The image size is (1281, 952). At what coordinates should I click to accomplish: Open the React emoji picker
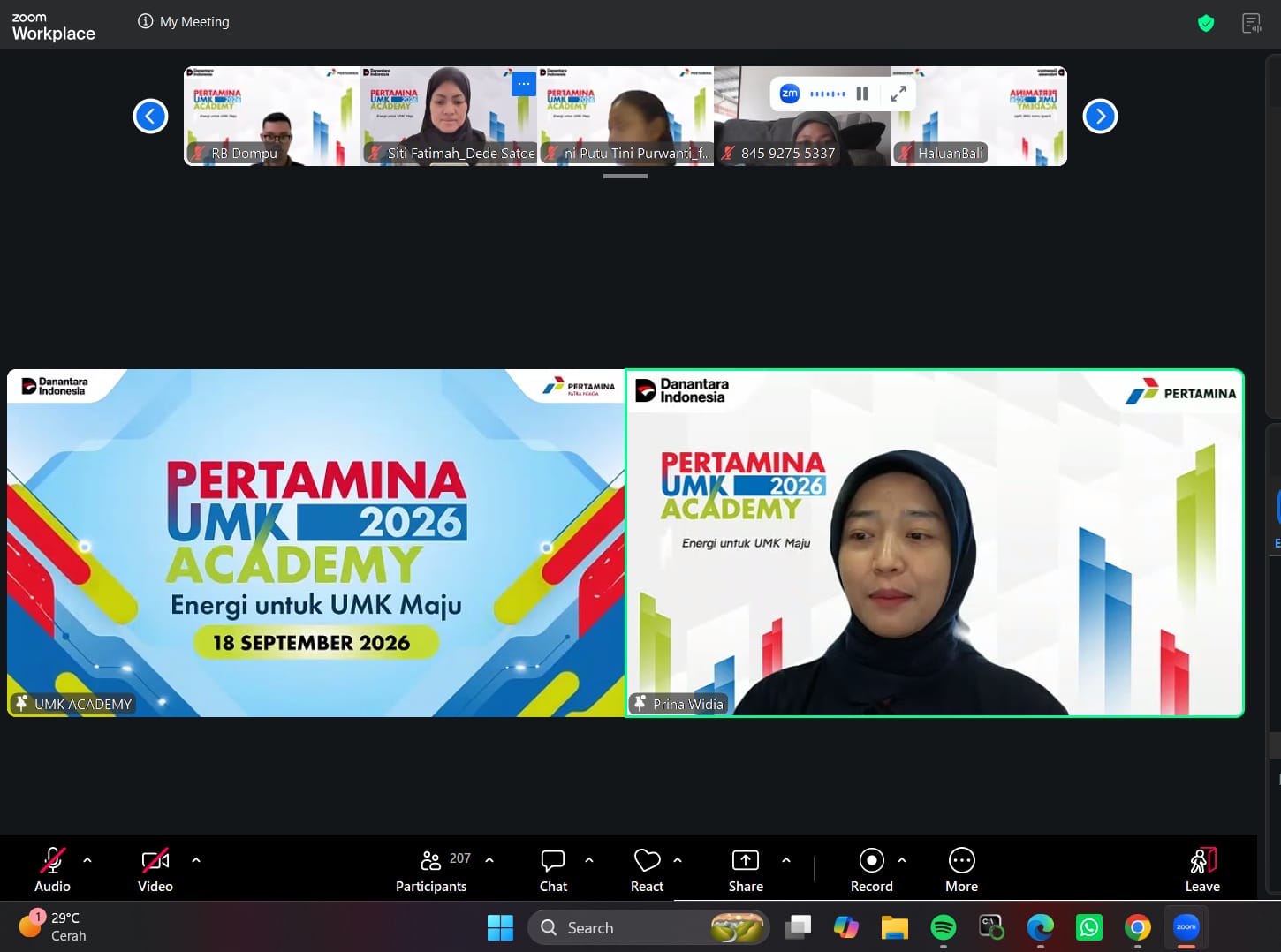point(647,870)
